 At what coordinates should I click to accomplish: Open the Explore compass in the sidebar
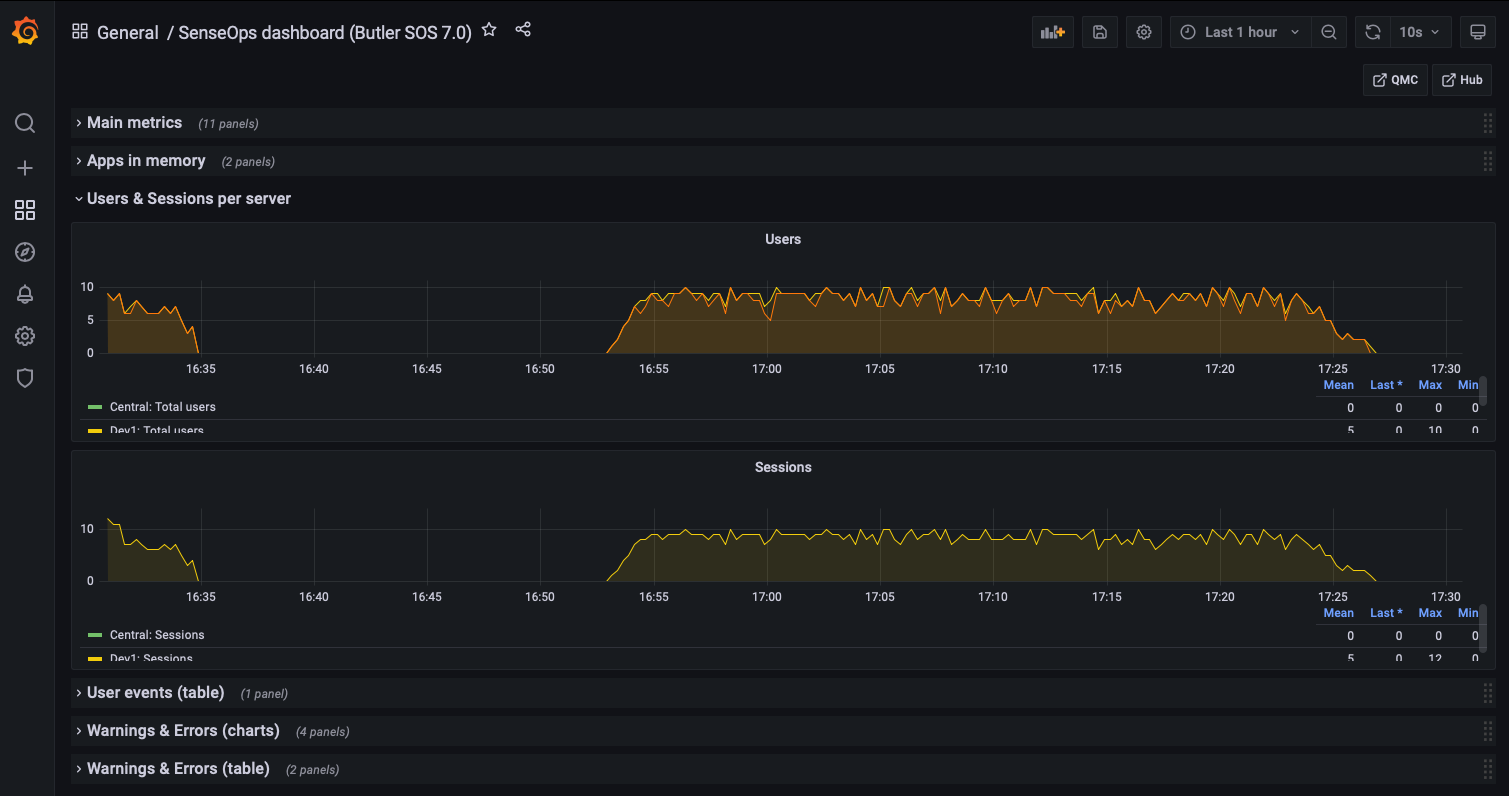pos(24,251)
